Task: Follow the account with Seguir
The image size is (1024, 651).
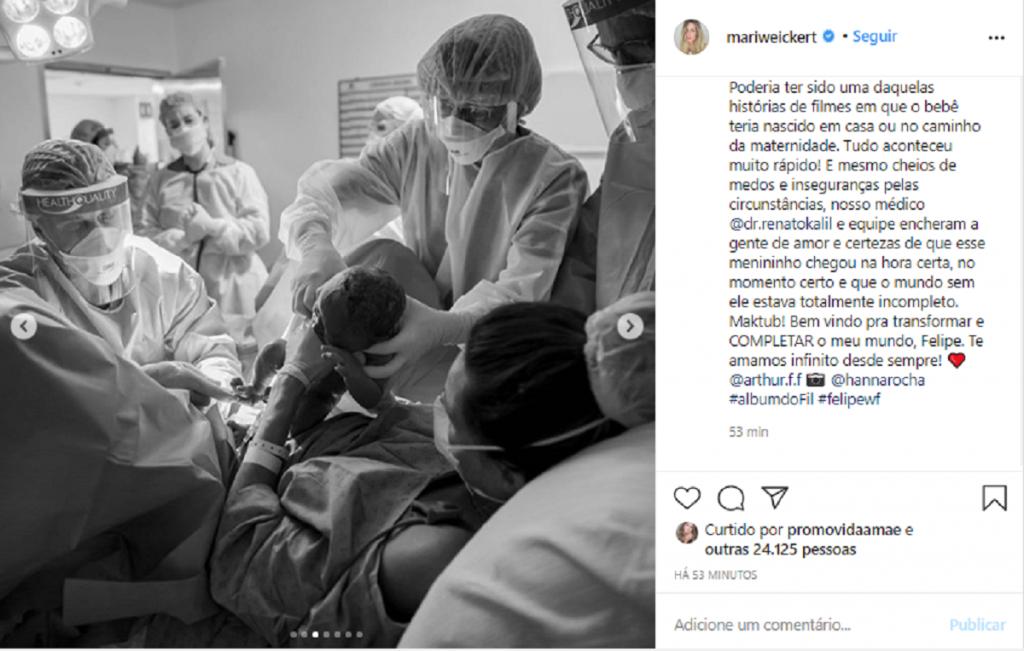Action: (875, 37)
